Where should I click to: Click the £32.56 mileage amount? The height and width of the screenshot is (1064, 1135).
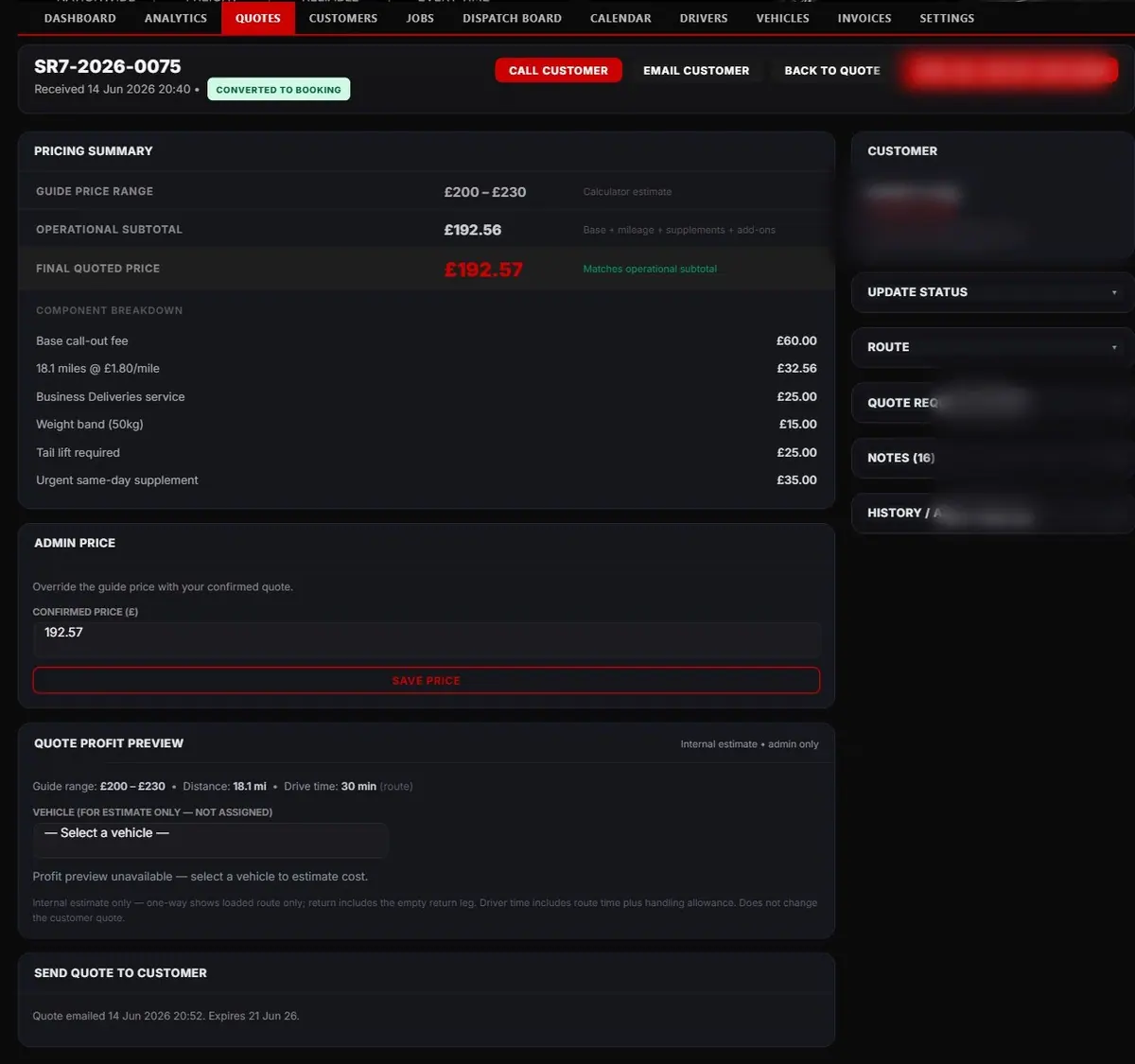796,369
